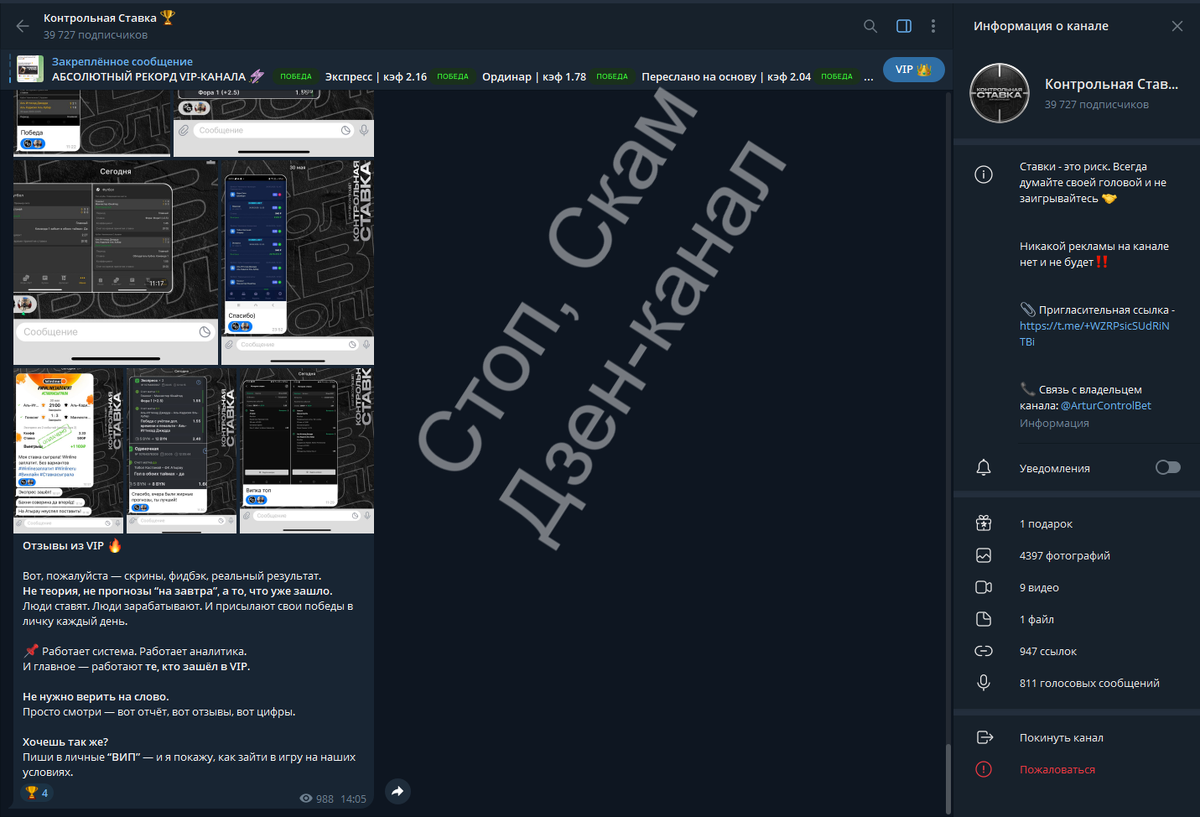1200x817 pixels.
Task: Open the search icon in chat header
Action: click(870, 26)
